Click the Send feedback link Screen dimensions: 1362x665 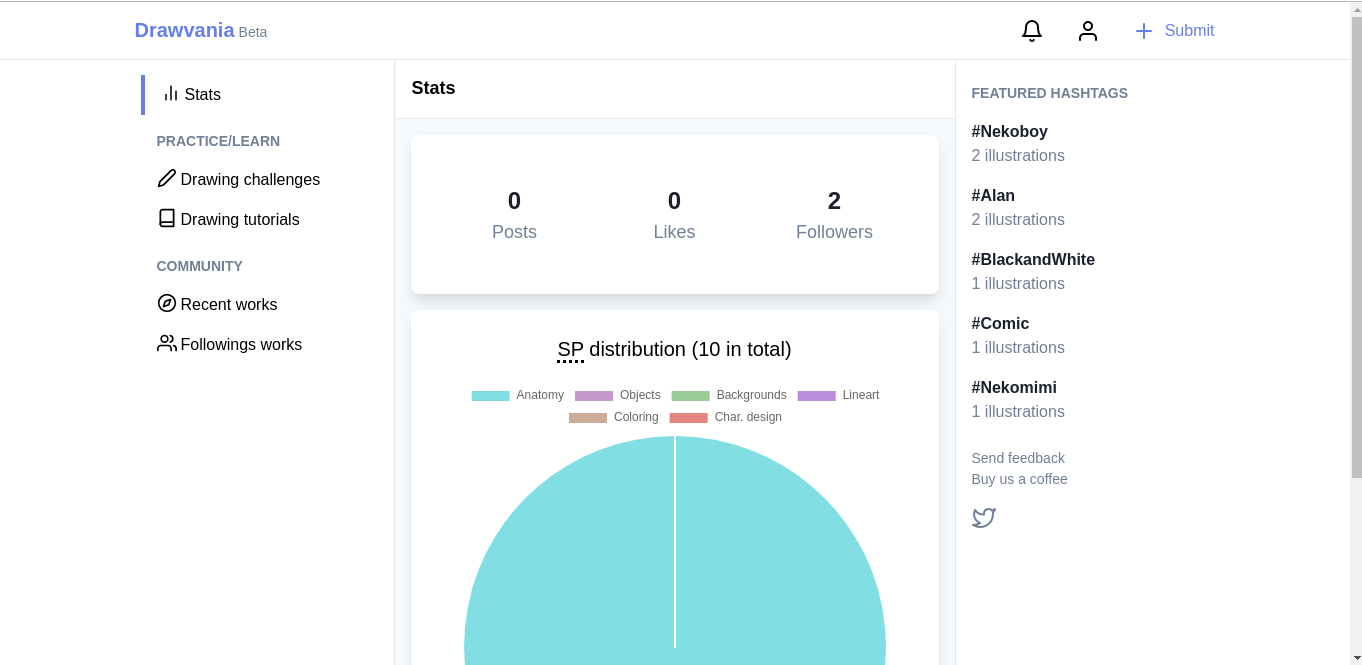[1018, 458]
